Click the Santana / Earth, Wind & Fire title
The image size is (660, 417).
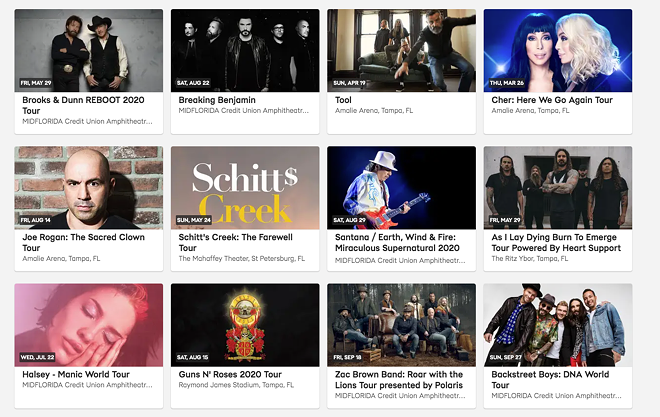tap(397, 243)
